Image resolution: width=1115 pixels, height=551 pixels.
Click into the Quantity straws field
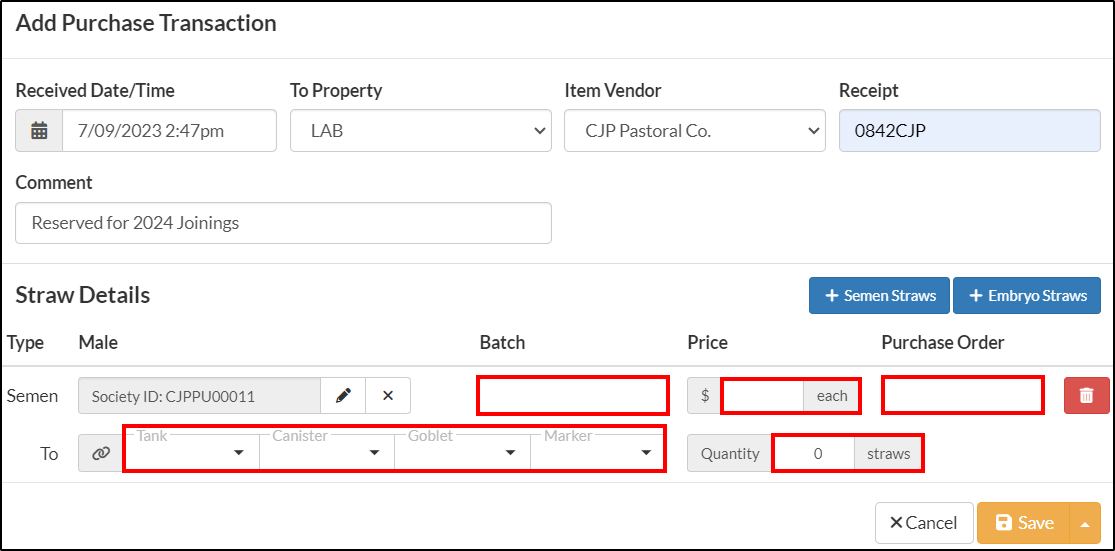coord(818,453)
